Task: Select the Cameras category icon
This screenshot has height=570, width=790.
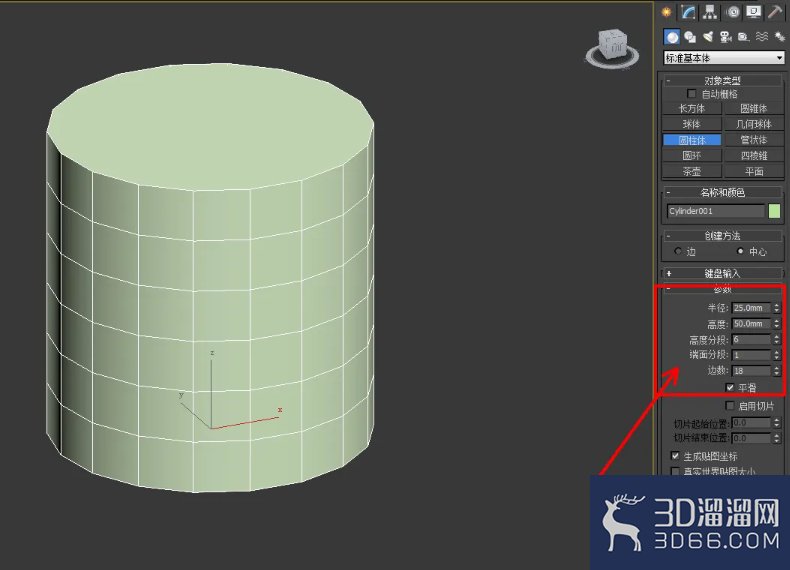Action: click(x=726, y=37)
